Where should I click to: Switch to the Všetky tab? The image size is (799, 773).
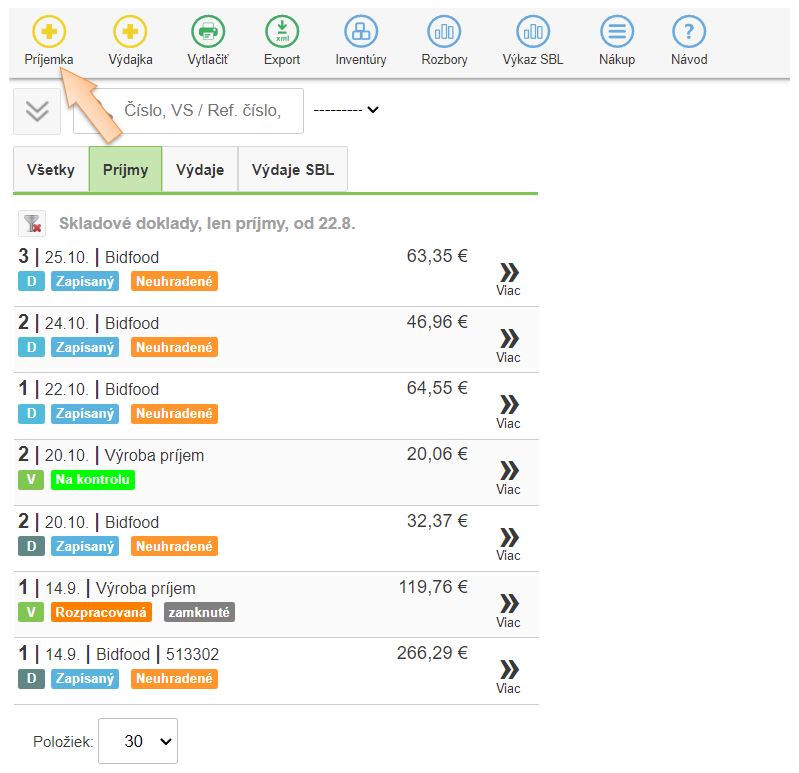coord(51,170)
